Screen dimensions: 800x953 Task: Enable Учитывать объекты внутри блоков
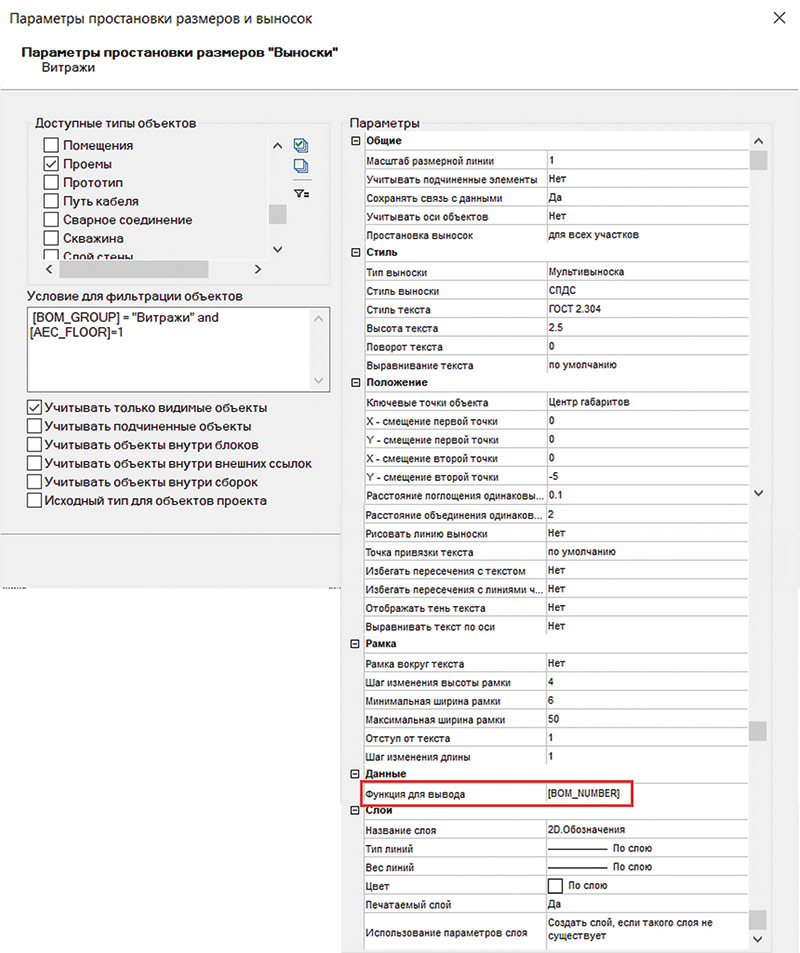click(35, 445)
